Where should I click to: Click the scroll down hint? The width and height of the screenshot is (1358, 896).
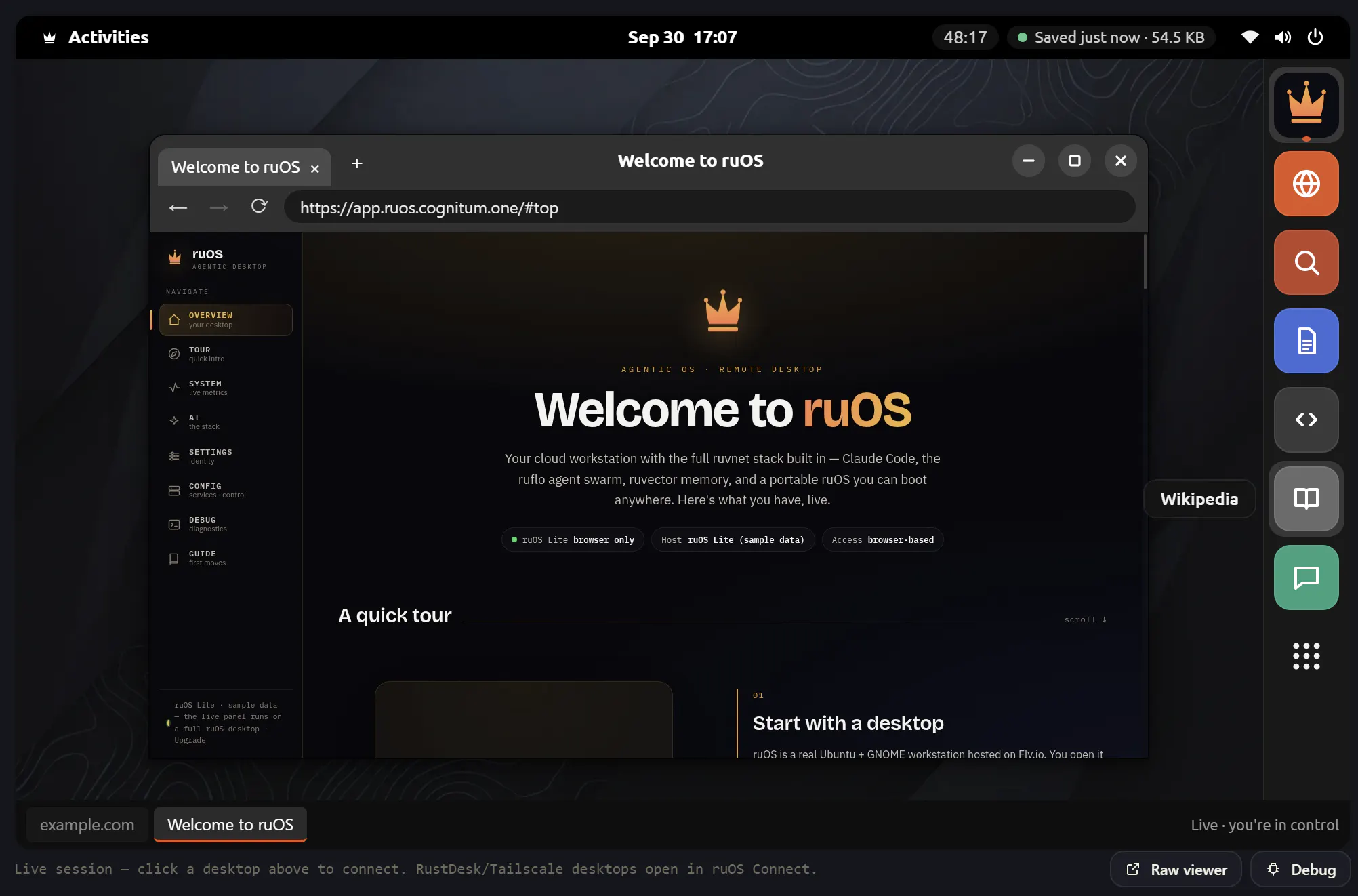coord(1085,619)
